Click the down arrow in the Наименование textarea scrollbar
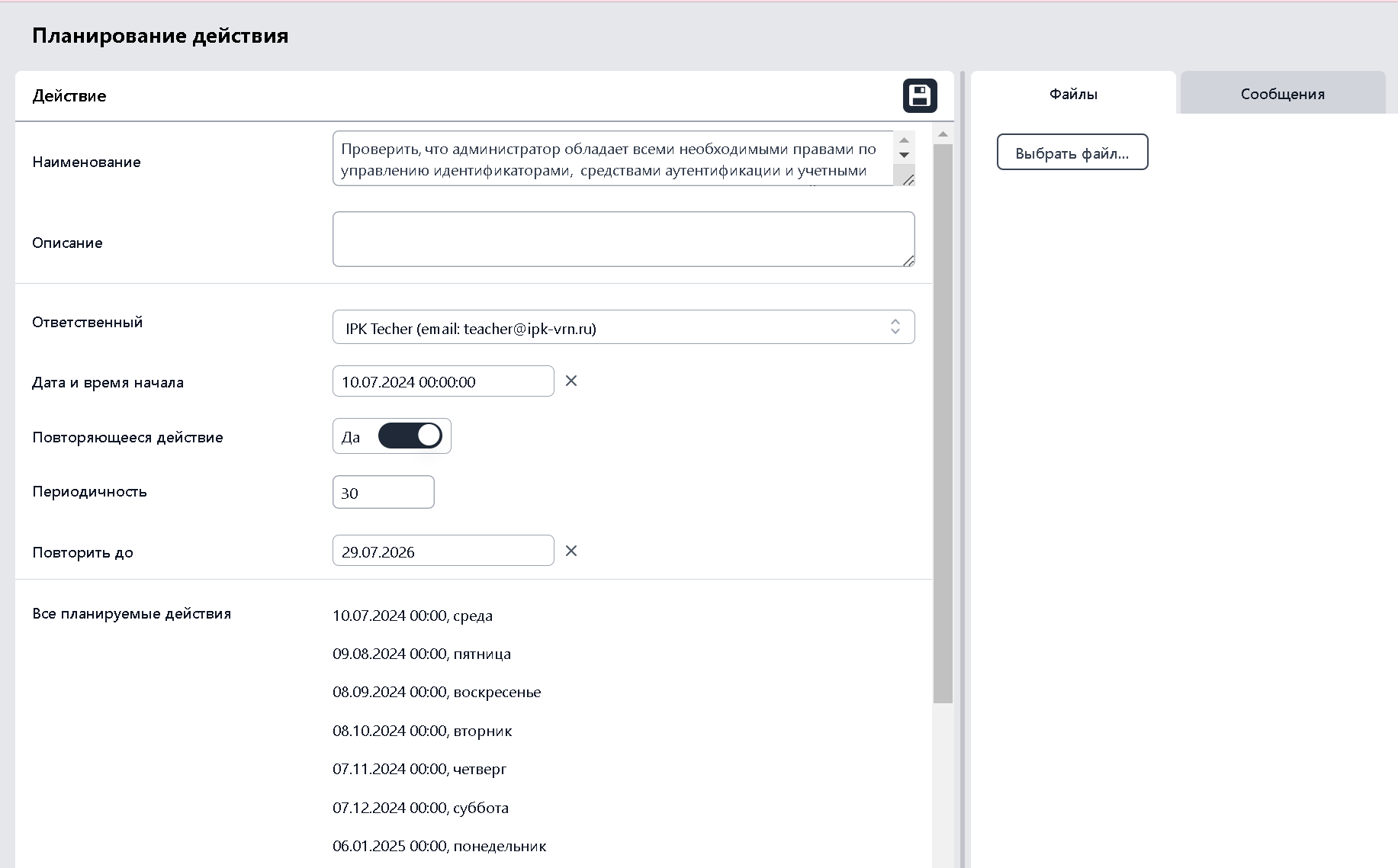 (904, 155)
